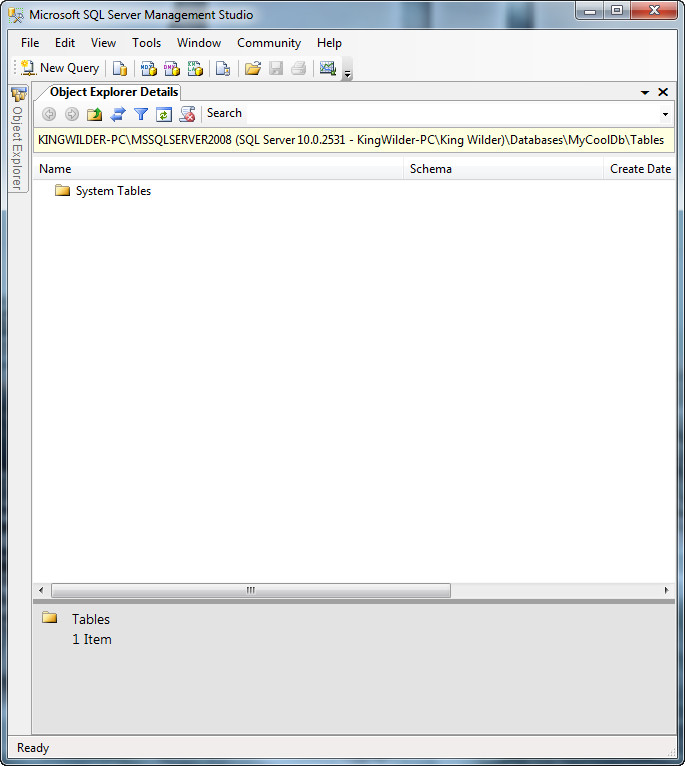Screen dimensions: 685x766
Task: Click the '1 Item' text in summary pane
Action: (92, 639)
